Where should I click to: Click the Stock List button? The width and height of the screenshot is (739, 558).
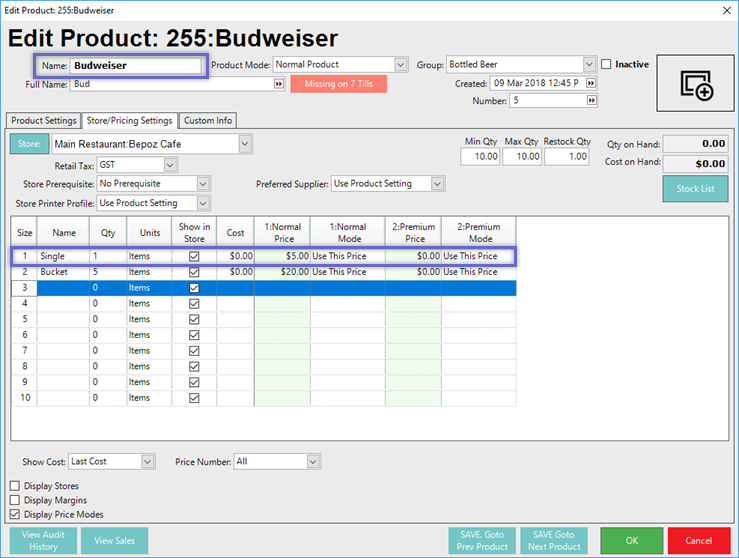click(x=695, y=188)
